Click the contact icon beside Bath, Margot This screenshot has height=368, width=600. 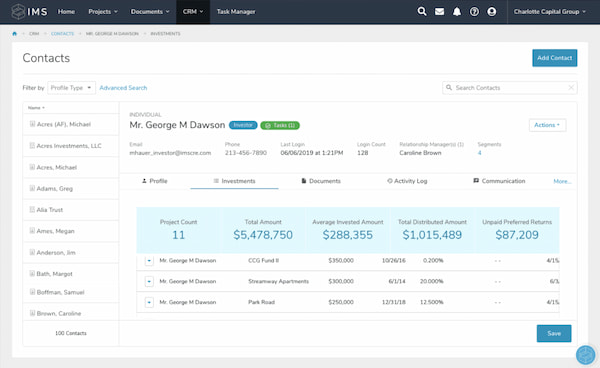32,274
